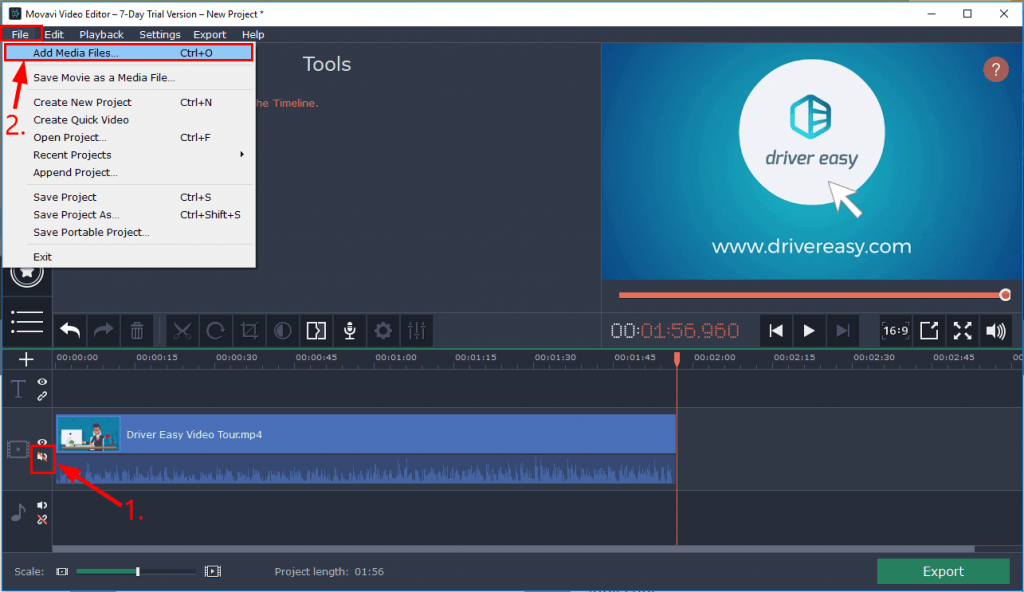1024x592 pixels.
Task: Choose Save Project As menu entry
Action: pos(129,215)
